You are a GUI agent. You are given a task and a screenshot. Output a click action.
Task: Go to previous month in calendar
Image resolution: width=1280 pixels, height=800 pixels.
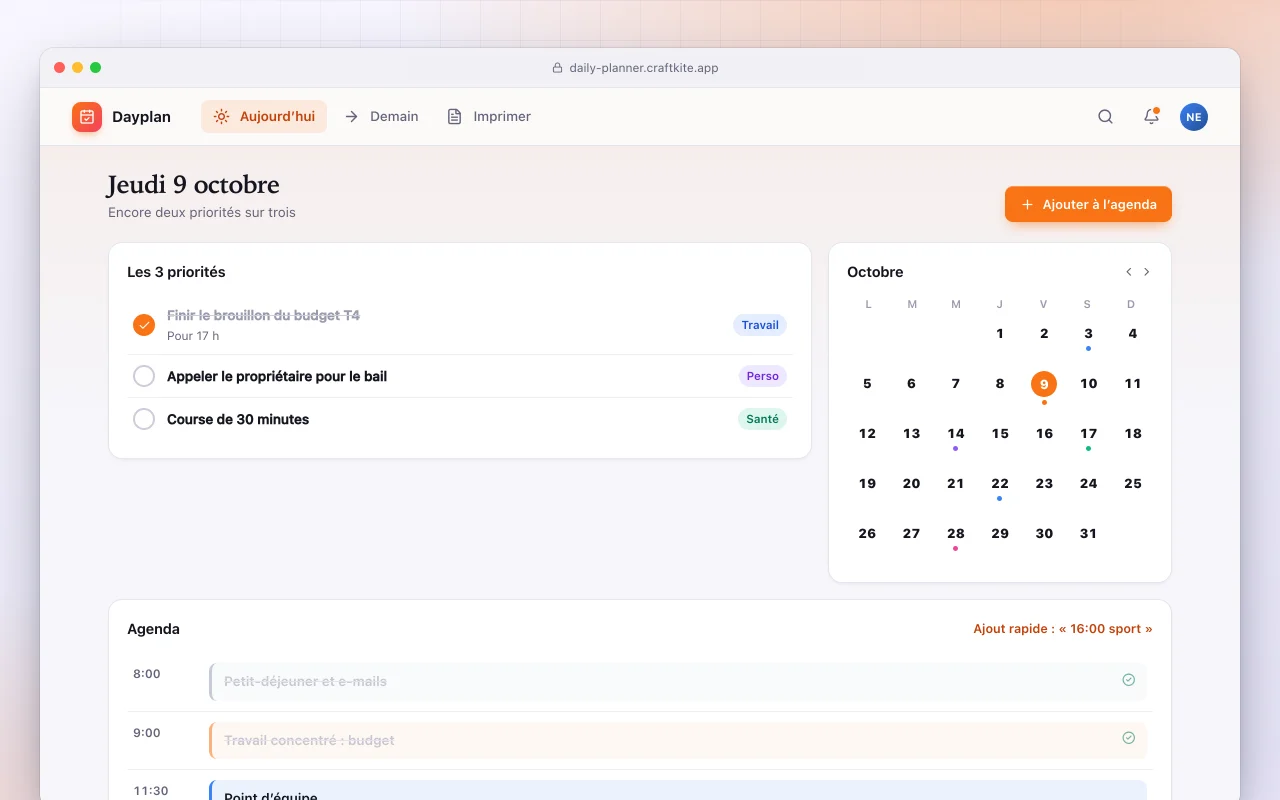point(1129,272)
